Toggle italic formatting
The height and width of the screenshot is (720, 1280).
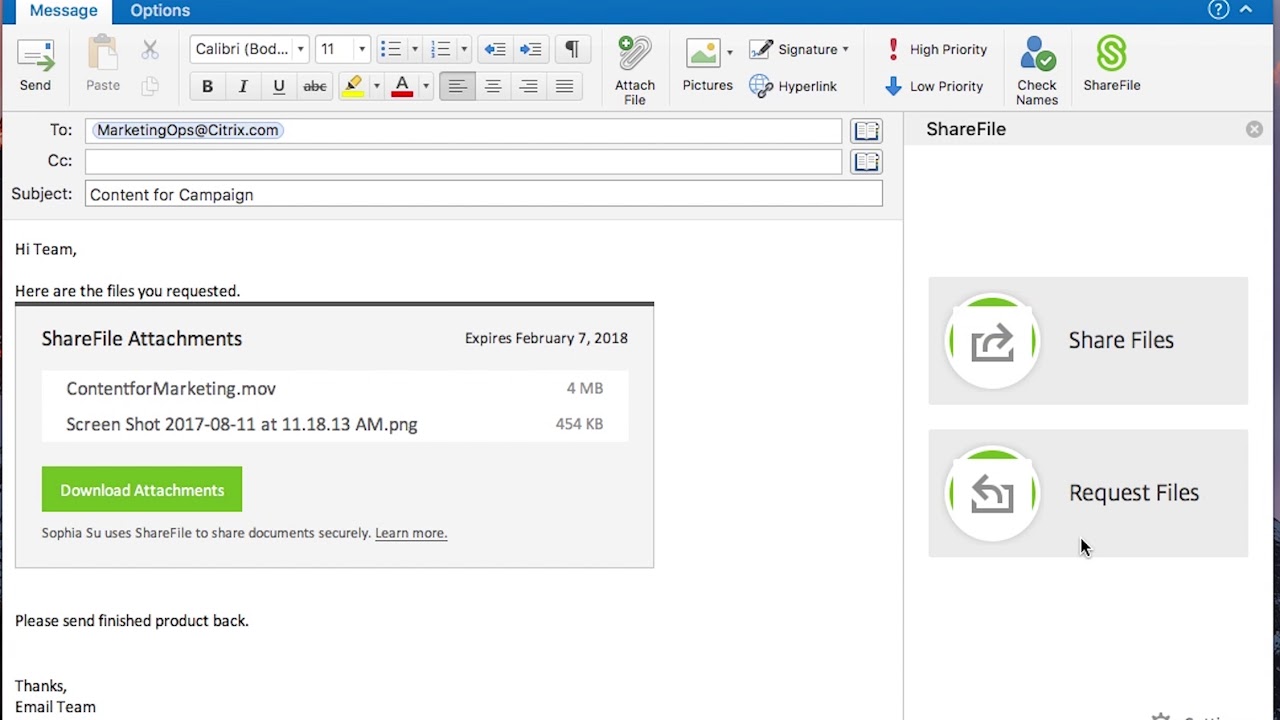pyautogui.click(x=243, y=86)
